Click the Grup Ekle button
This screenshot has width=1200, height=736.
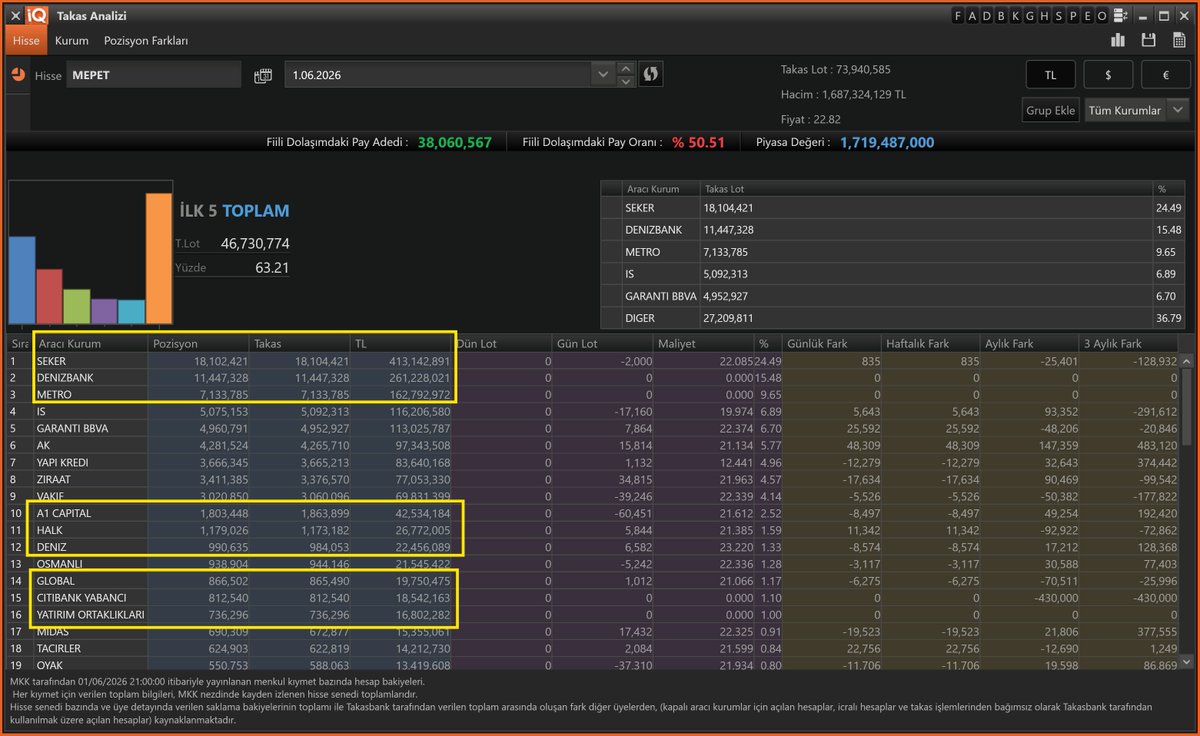pos(1051,110)
